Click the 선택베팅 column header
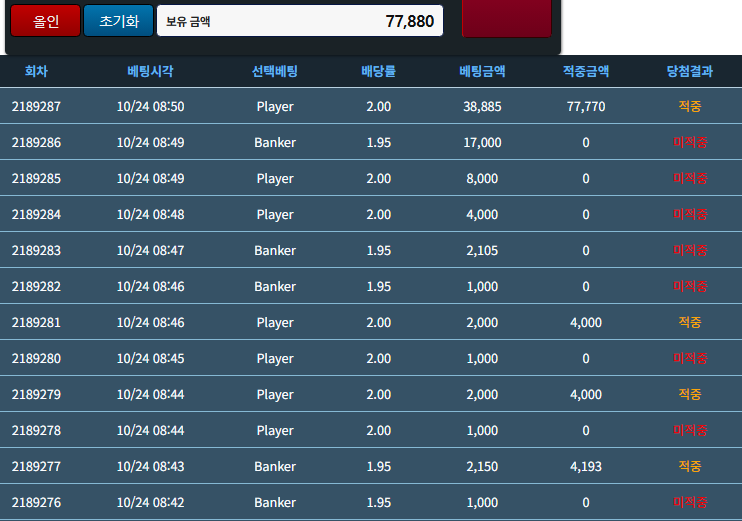The width and height of the screenshot is (742, 521). click(x=274, y=71)
